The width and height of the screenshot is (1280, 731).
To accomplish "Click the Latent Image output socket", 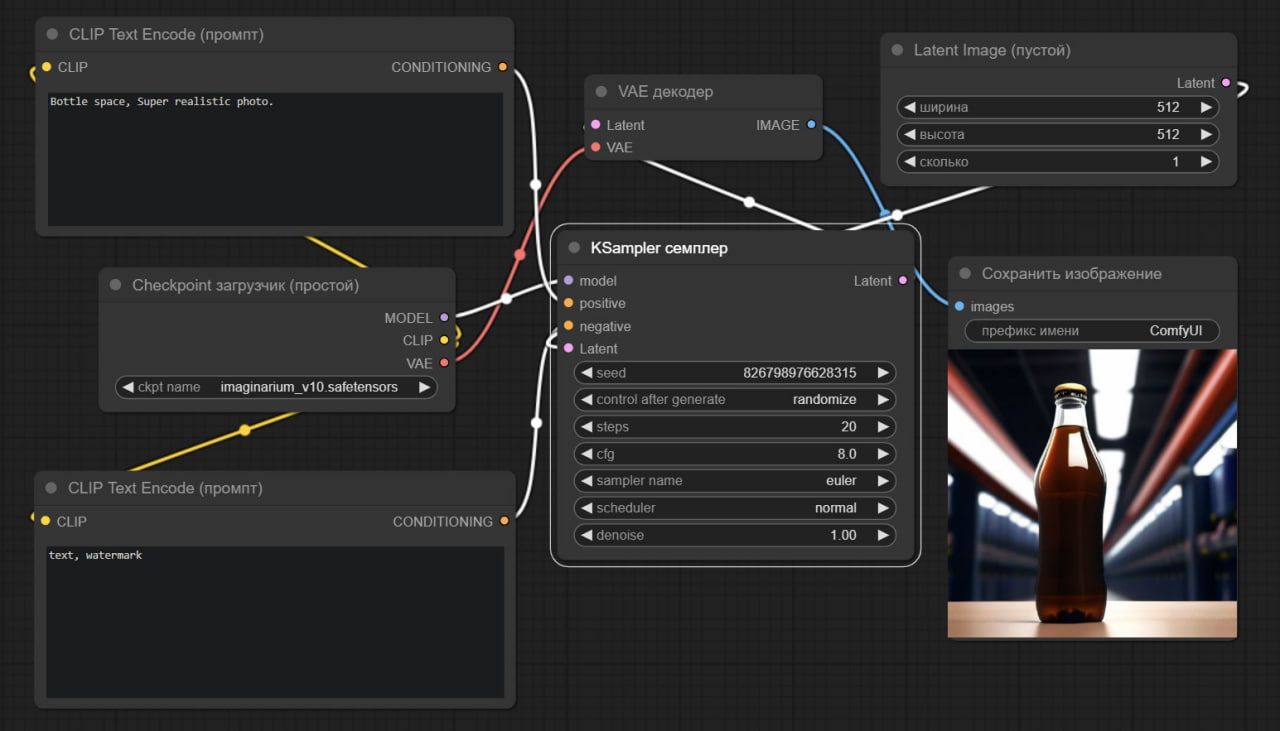I will (1226, 83).
